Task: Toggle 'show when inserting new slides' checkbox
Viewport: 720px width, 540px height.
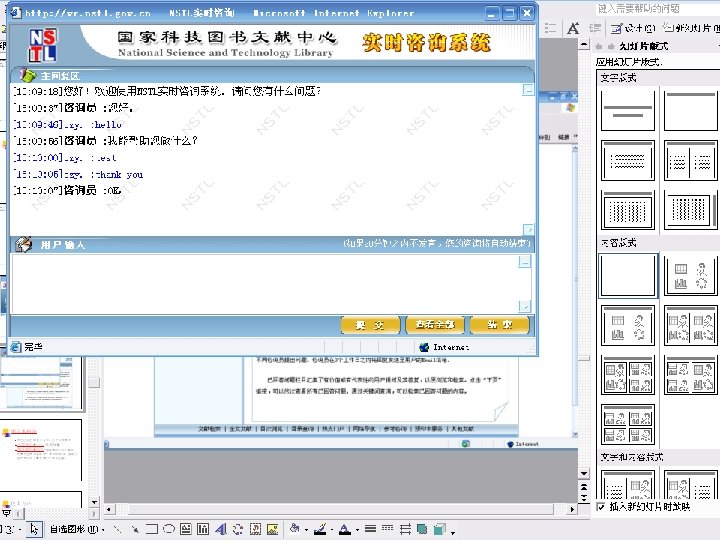Action: 601,506
